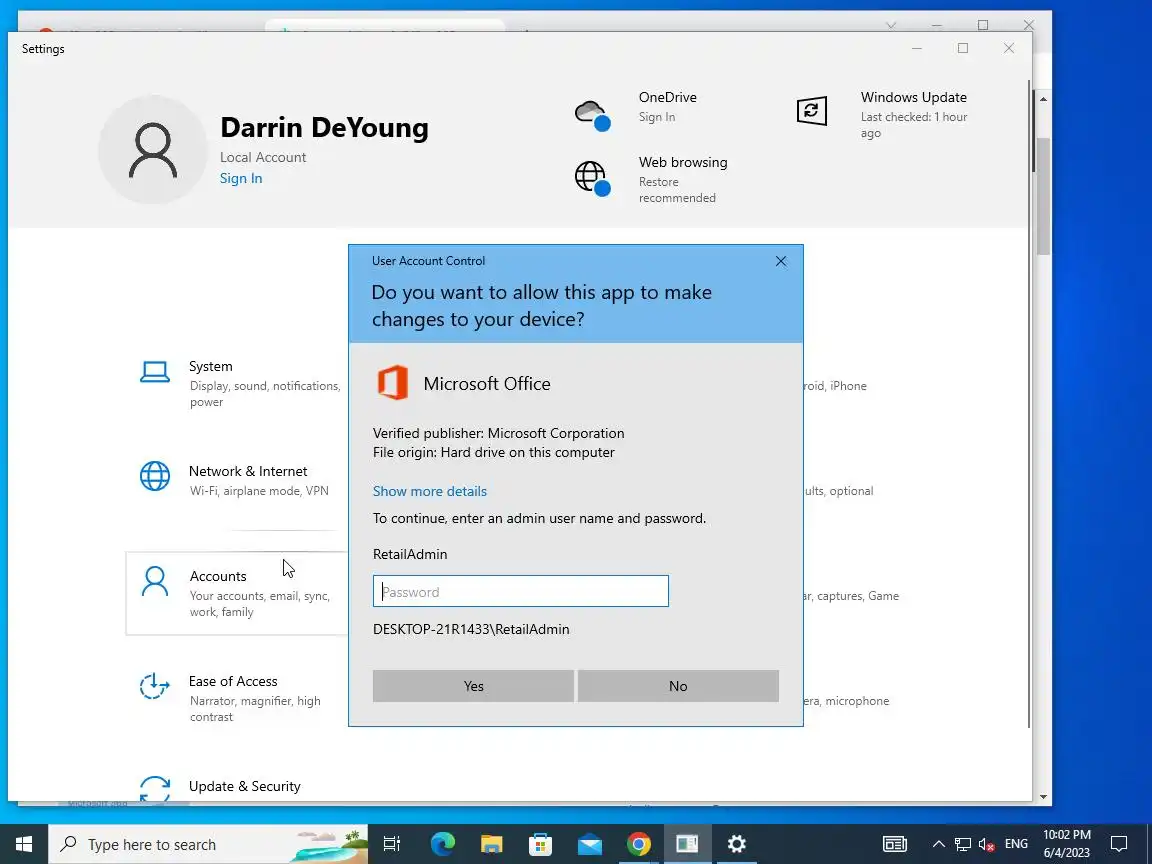Click the Sign In link under Local Account
This screenshot has height=864, width=1152.
click(241, 179)
